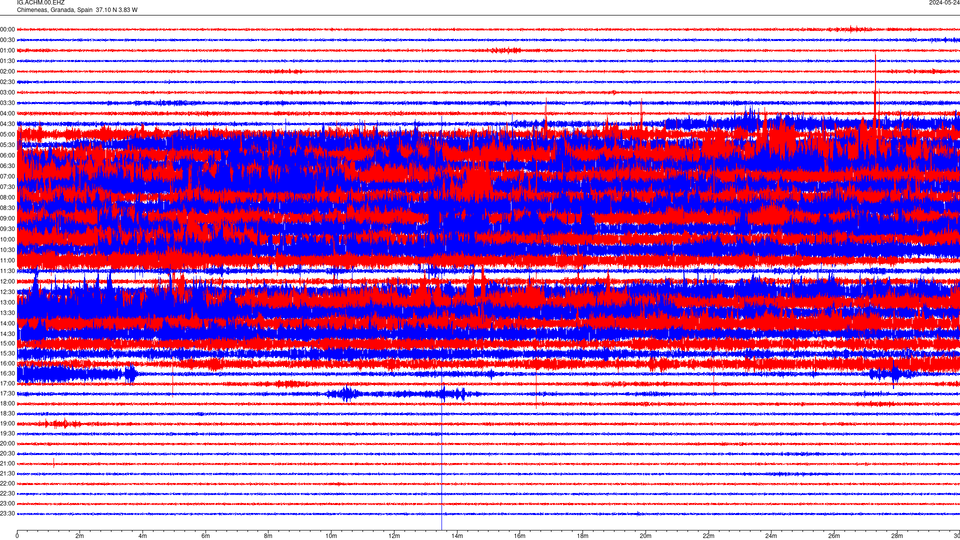
Task: Click the 14:00 time label
Action: coord(7,323)
